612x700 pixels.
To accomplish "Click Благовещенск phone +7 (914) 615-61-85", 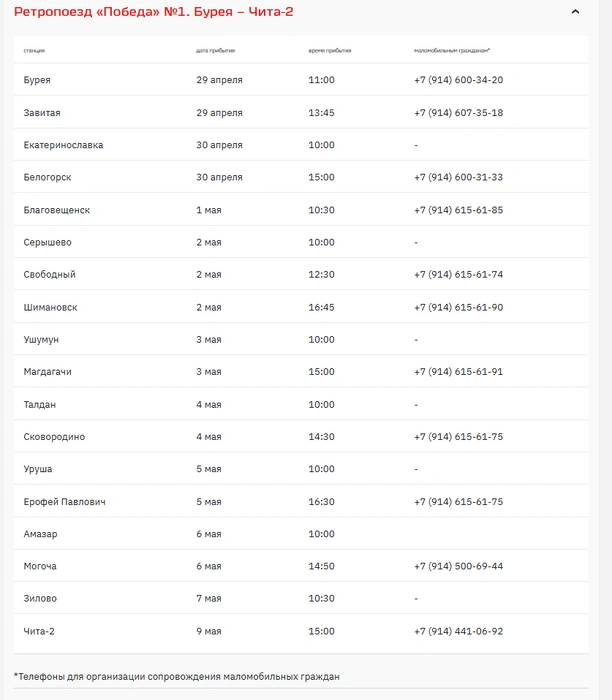I will [458, 210].
